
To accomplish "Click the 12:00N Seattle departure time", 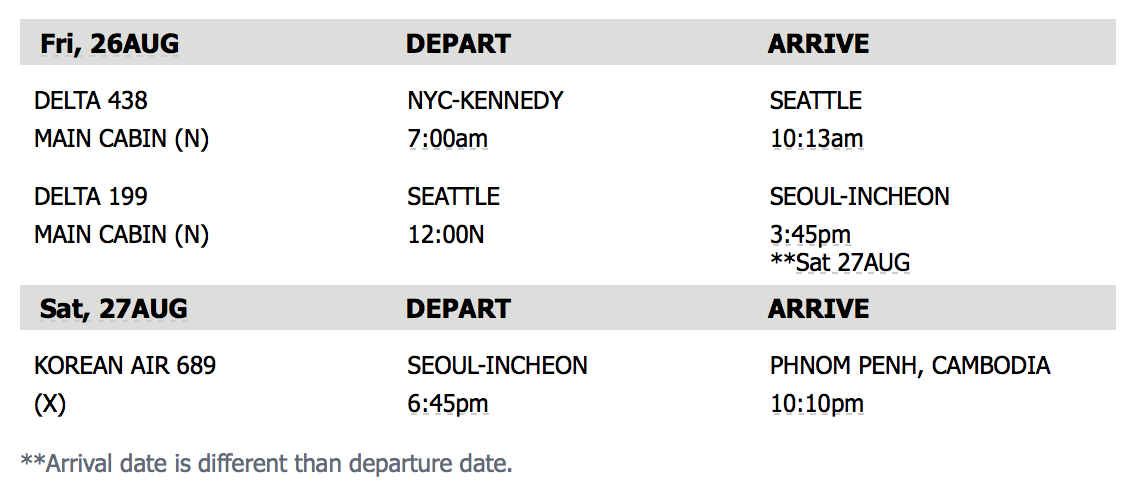I will point(445,234).
